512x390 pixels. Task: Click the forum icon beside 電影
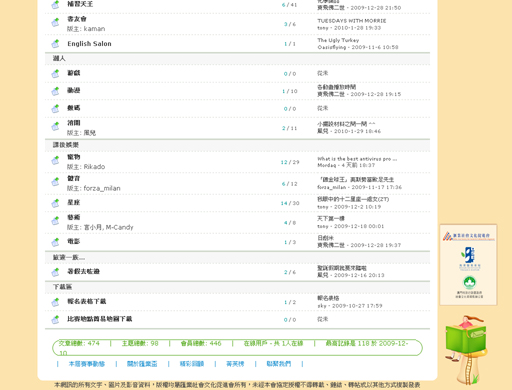point(55,242)
